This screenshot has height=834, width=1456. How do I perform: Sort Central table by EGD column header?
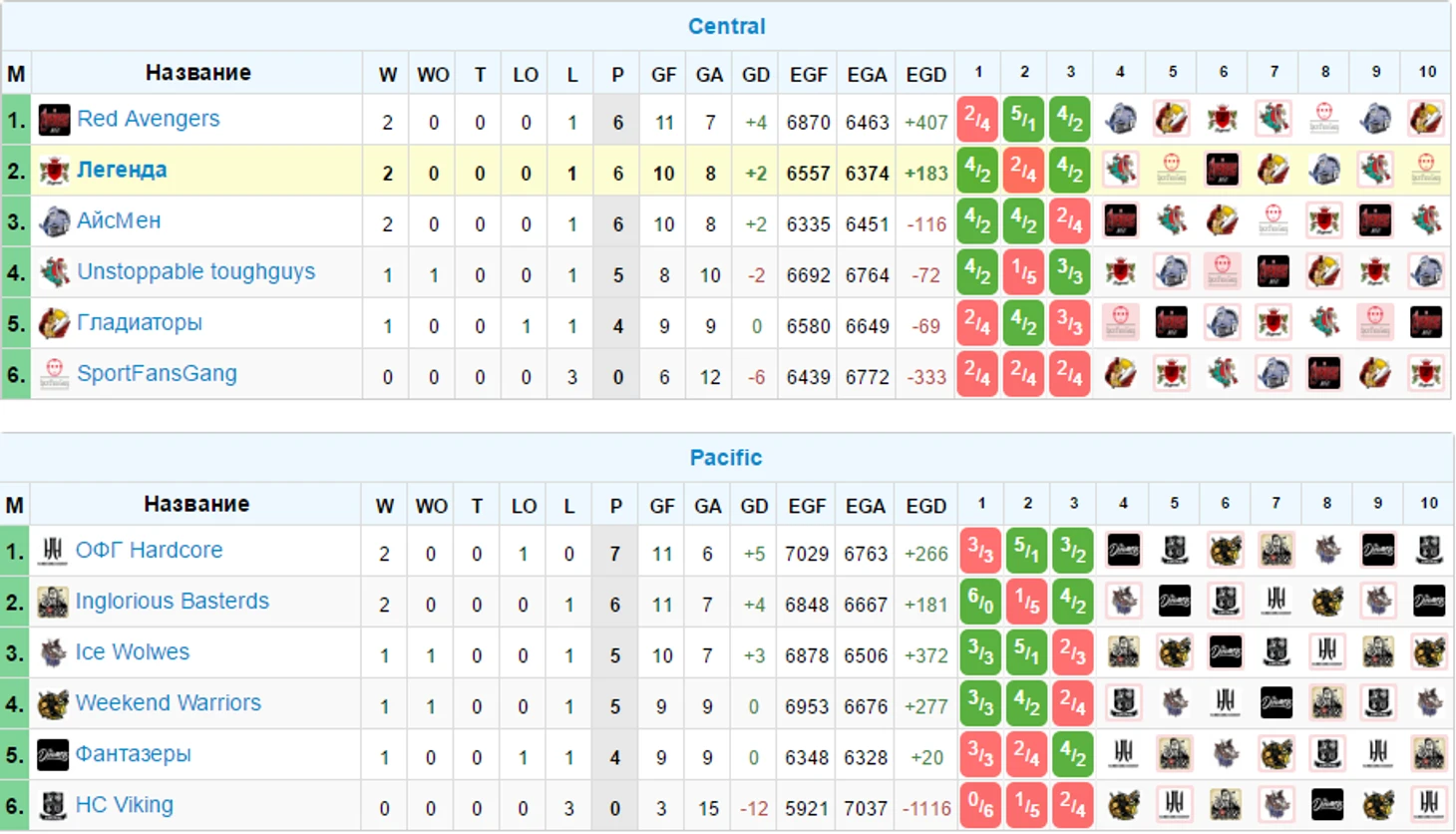click(925, 75)
